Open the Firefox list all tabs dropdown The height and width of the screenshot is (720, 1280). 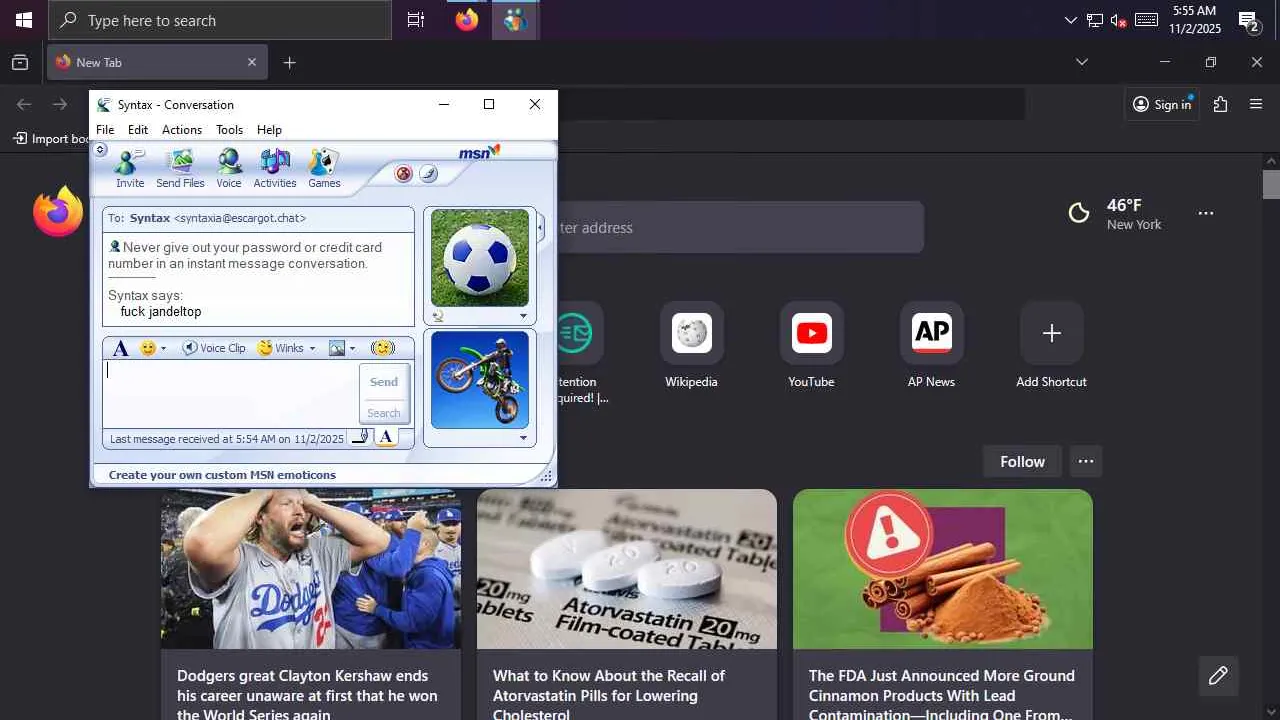coord(1081,62)
